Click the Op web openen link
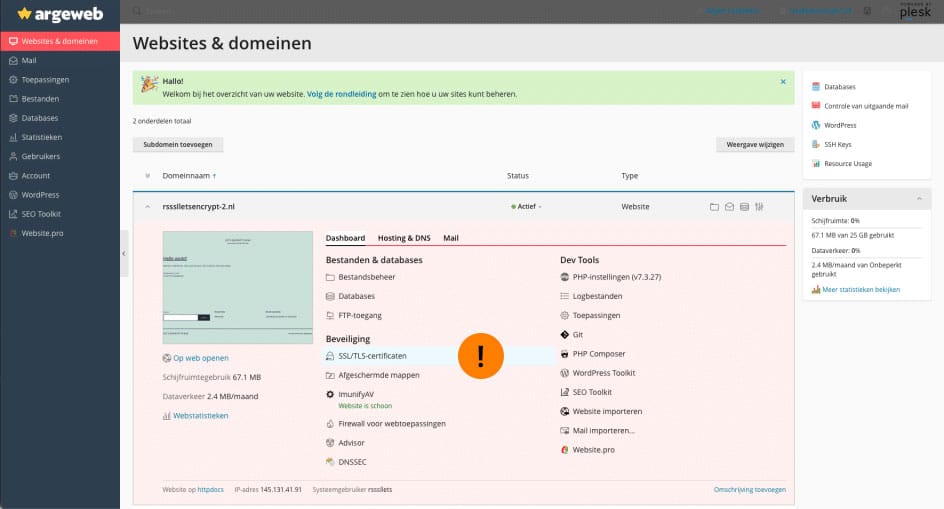 click(x=200, y=358)
